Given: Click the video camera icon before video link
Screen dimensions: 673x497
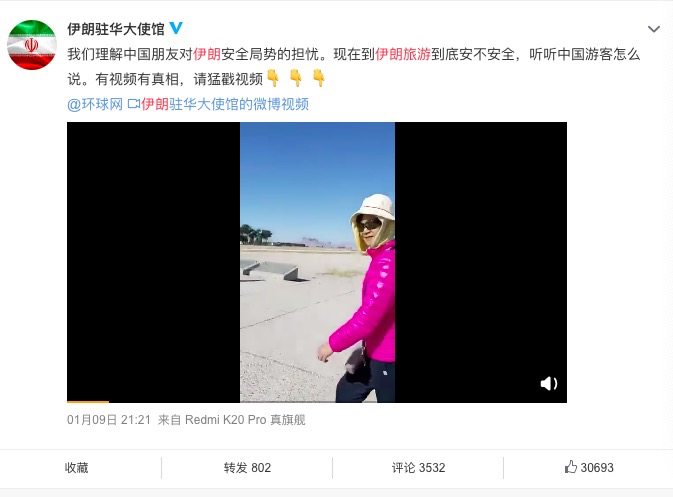Looking at the screenshot, I should [133, 104].
